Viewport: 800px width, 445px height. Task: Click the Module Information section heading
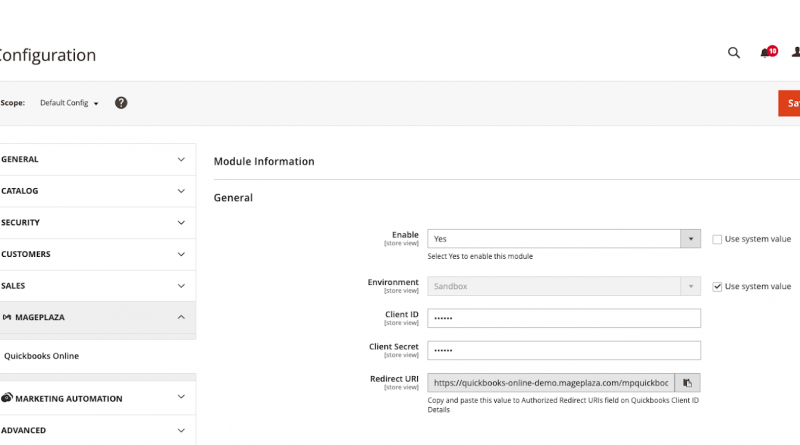pos(264,161)
